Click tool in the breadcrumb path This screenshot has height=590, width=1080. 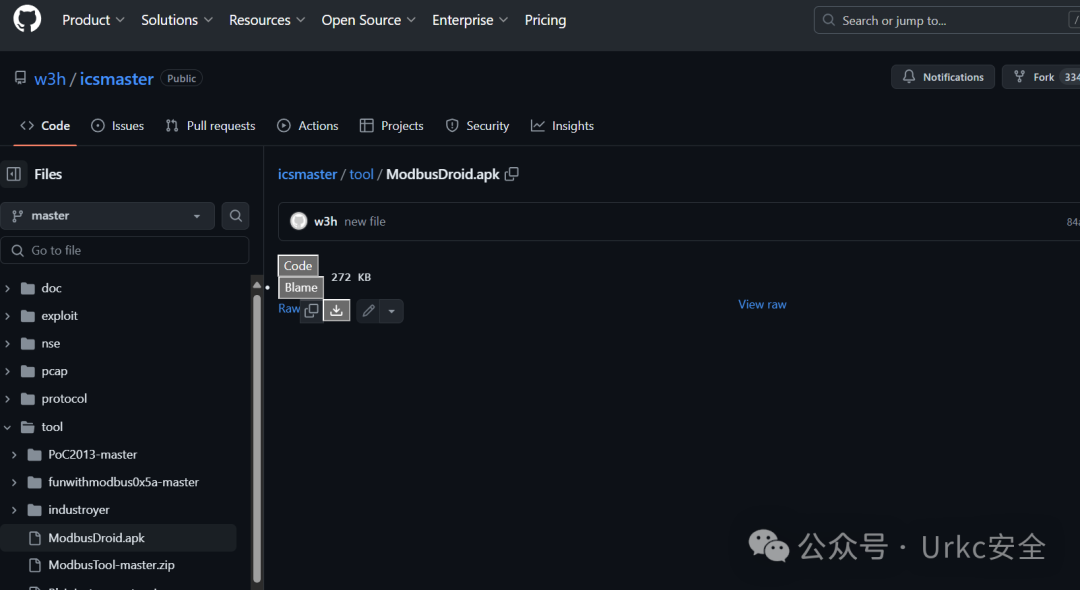tap(361, 174)
